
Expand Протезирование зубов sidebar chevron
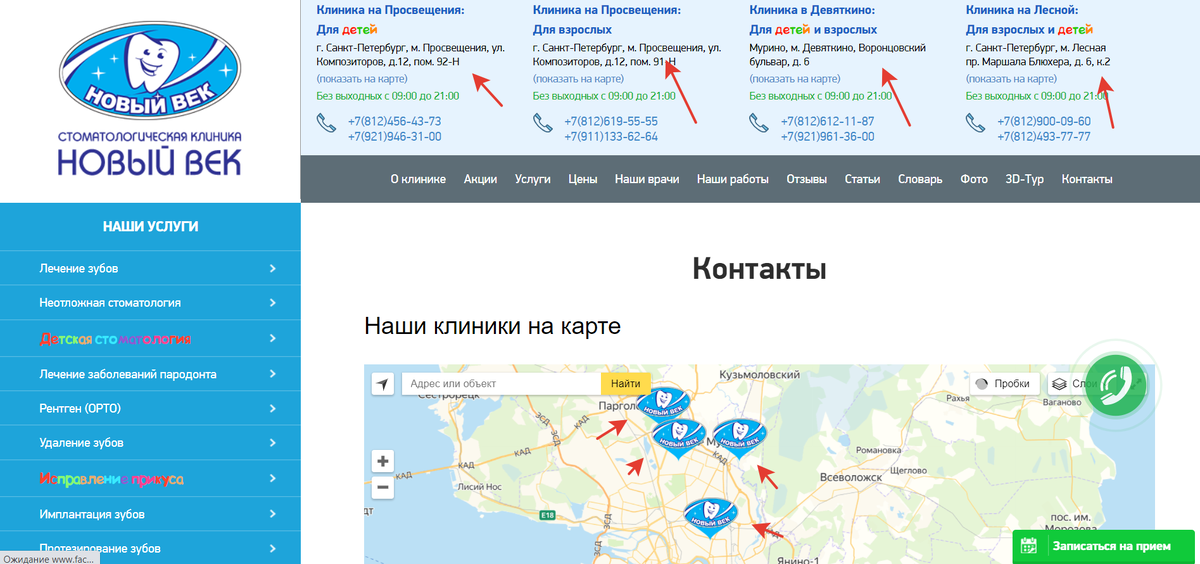click(273, 548)
